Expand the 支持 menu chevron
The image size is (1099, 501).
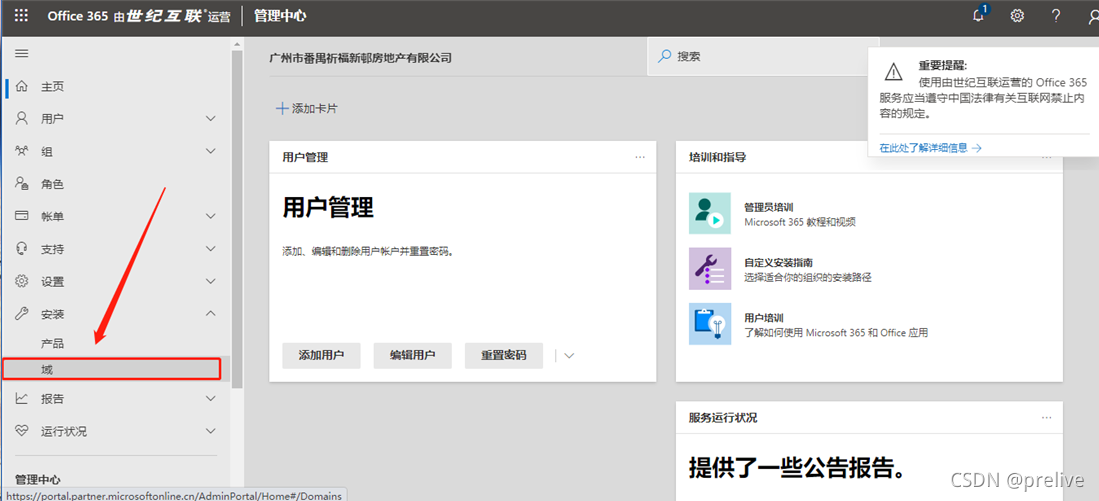(x=210, y=249)
